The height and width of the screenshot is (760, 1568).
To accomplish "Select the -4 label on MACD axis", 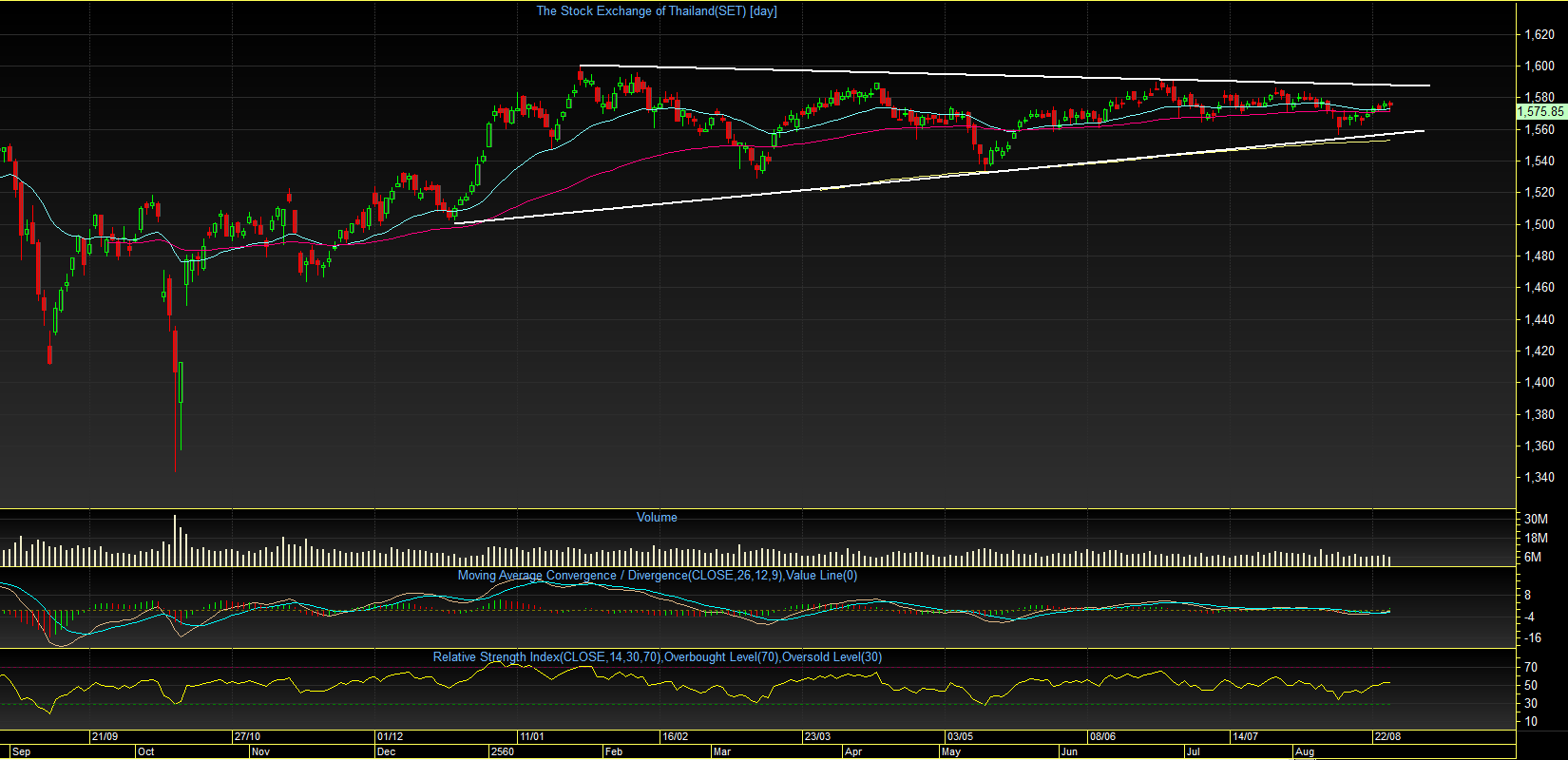I will point(1530,617).
